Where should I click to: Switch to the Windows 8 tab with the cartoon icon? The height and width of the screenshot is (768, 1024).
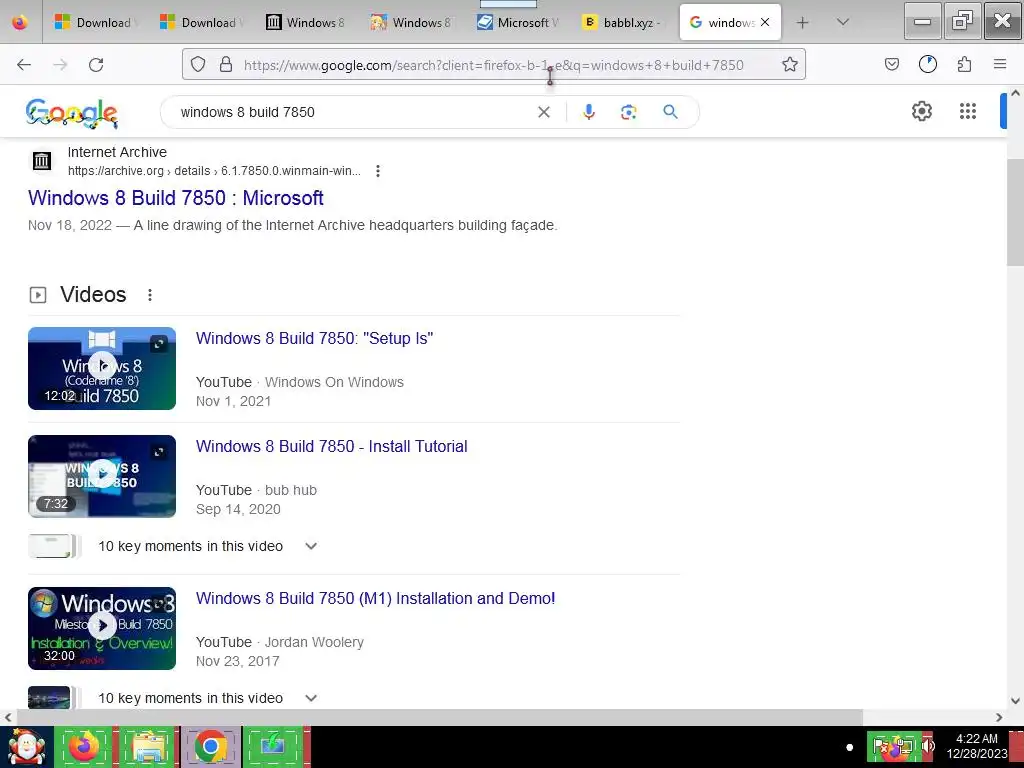[412, 23]
